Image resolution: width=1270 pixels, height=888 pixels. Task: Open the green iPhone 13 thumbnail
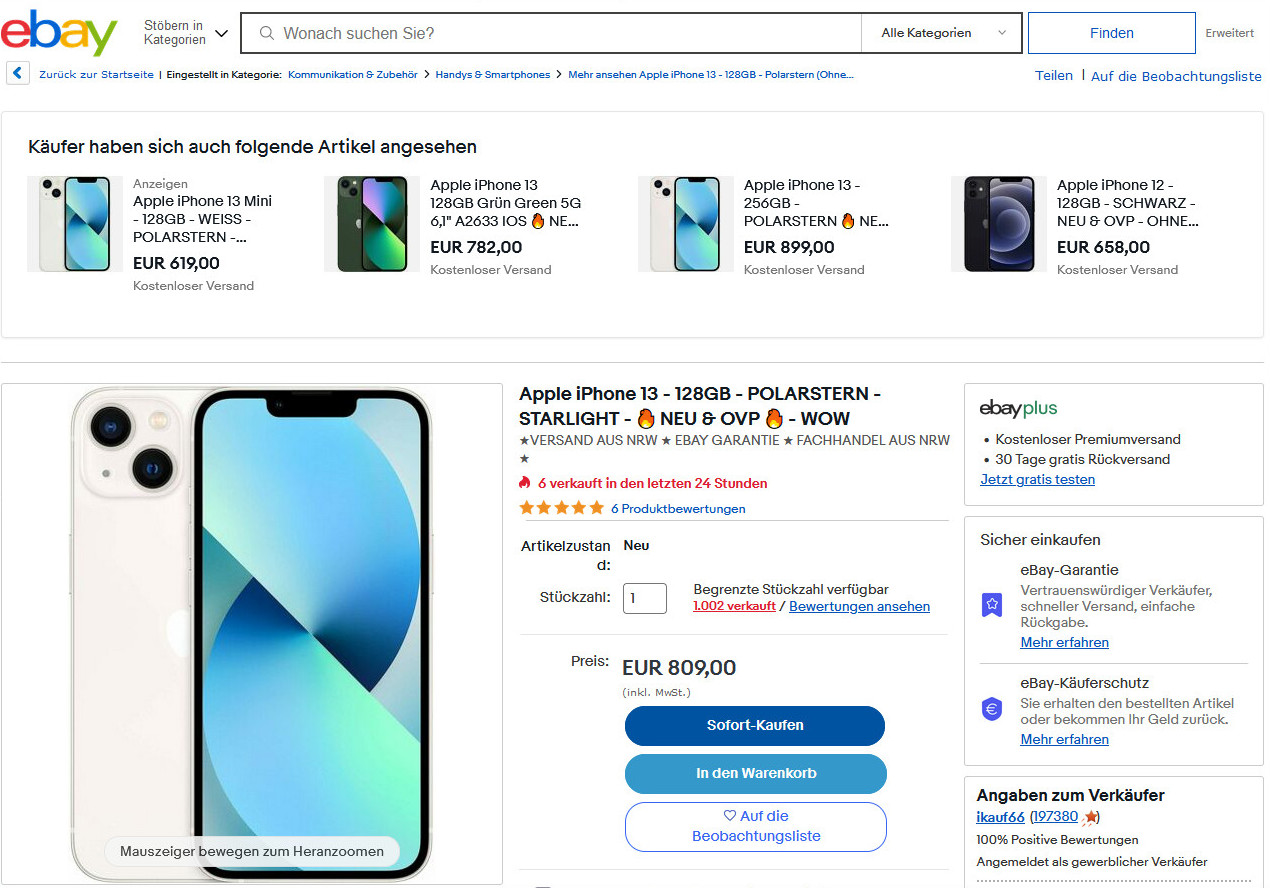tap(372, 224)
